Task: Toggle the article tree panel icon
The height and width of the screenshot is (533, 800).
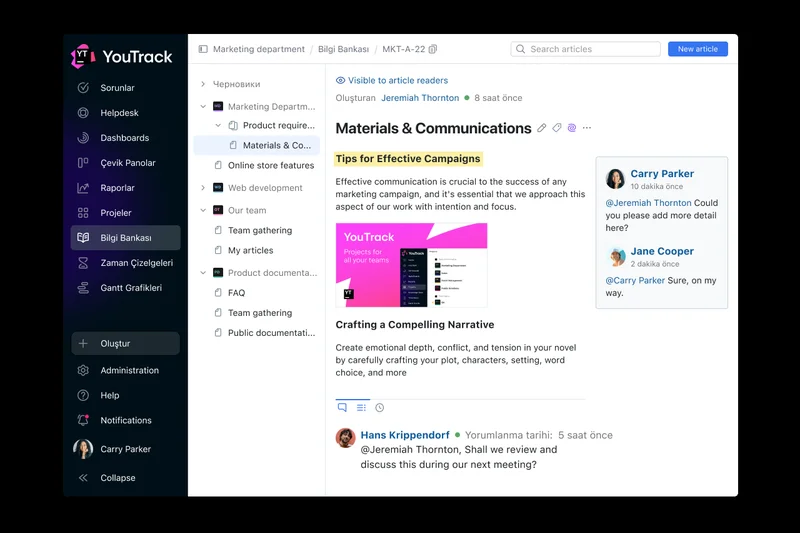Action: [203, 49]
